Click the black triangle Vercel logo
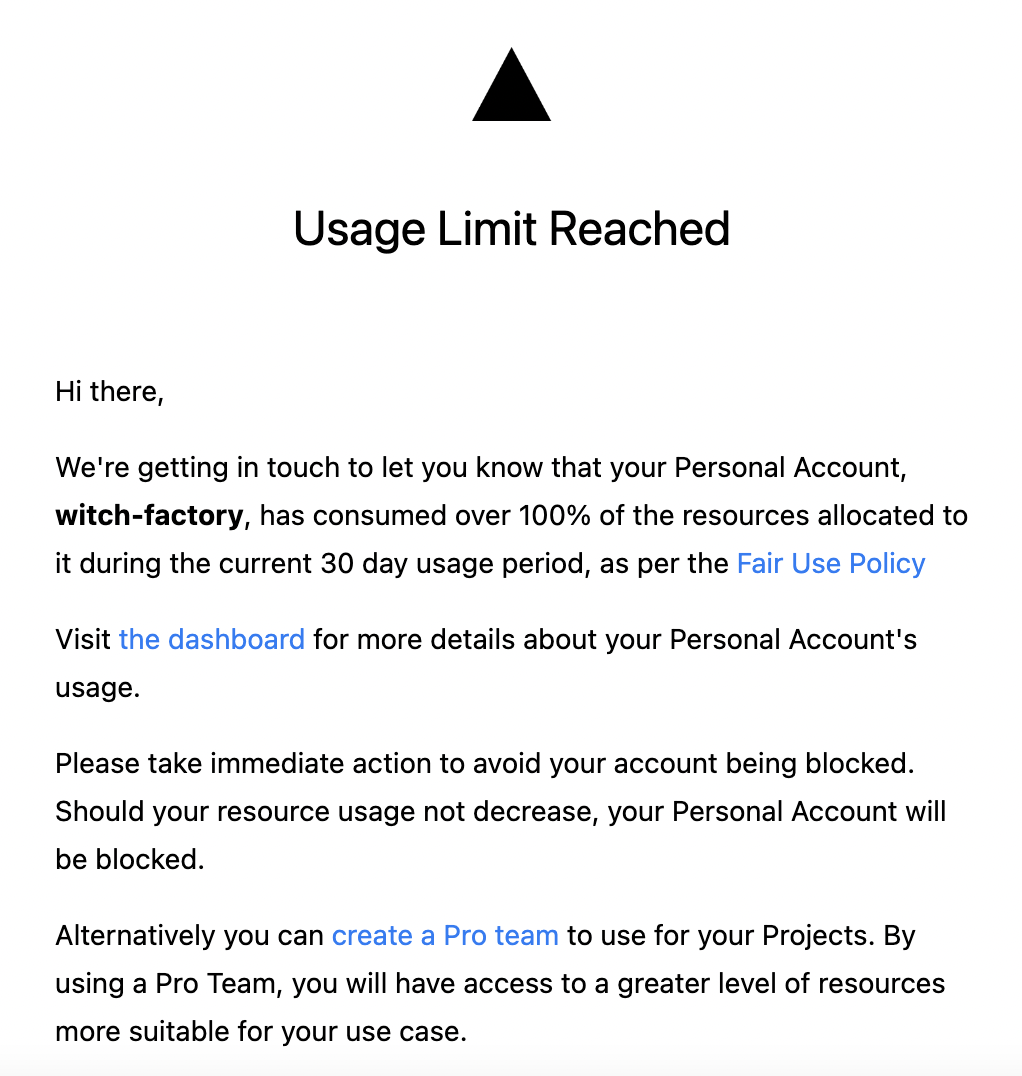The height and width of the screenshot is (1076, 1022). point(511,87)
